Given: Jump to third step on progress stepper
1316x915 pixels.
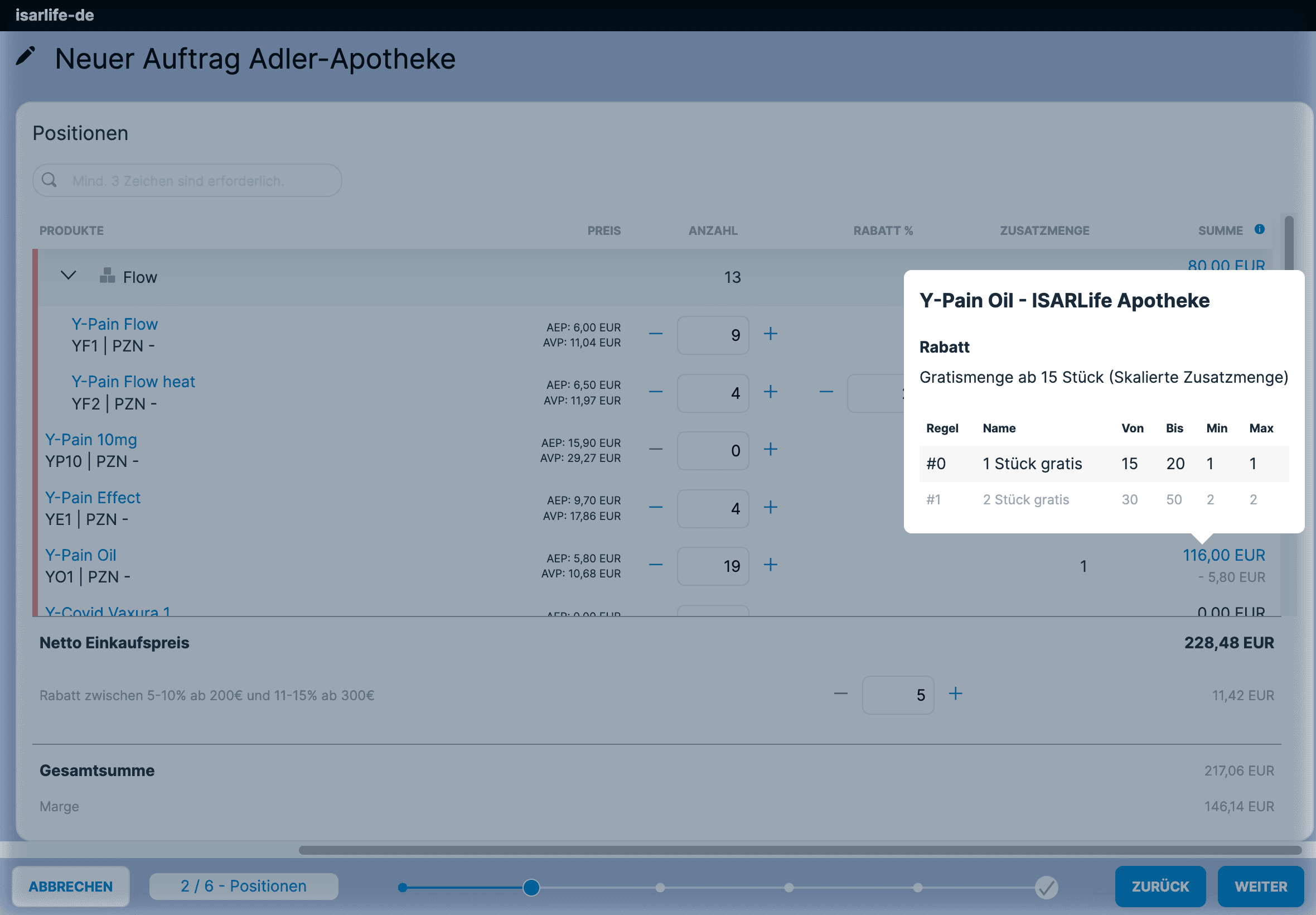Looking at the screenshot, I should coord(660,888).
